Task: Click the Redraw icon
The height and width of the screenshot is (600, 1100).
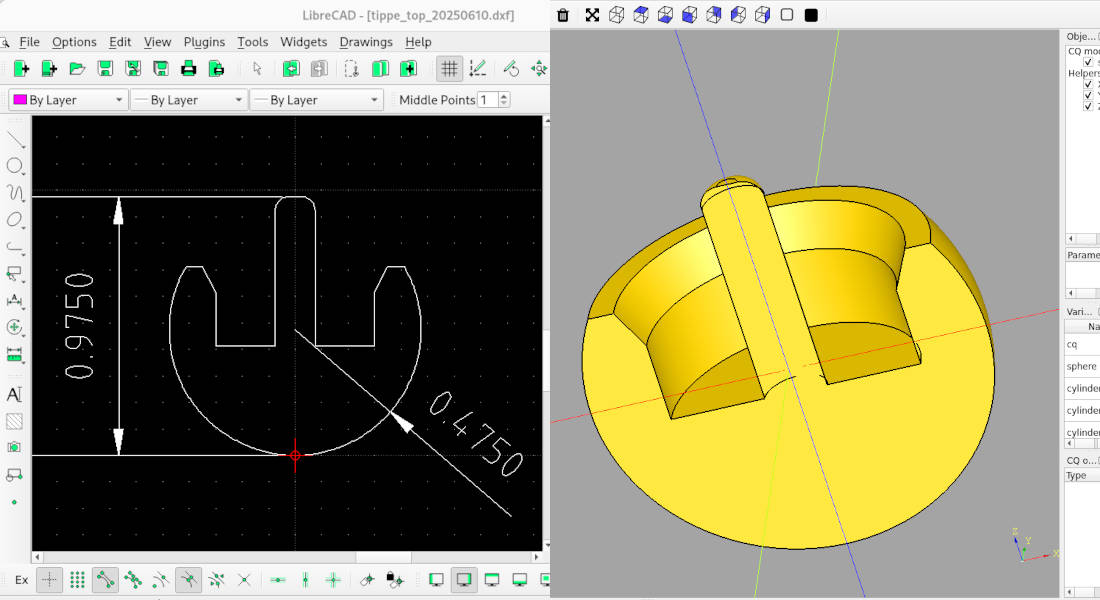Action: pos(511,69)
